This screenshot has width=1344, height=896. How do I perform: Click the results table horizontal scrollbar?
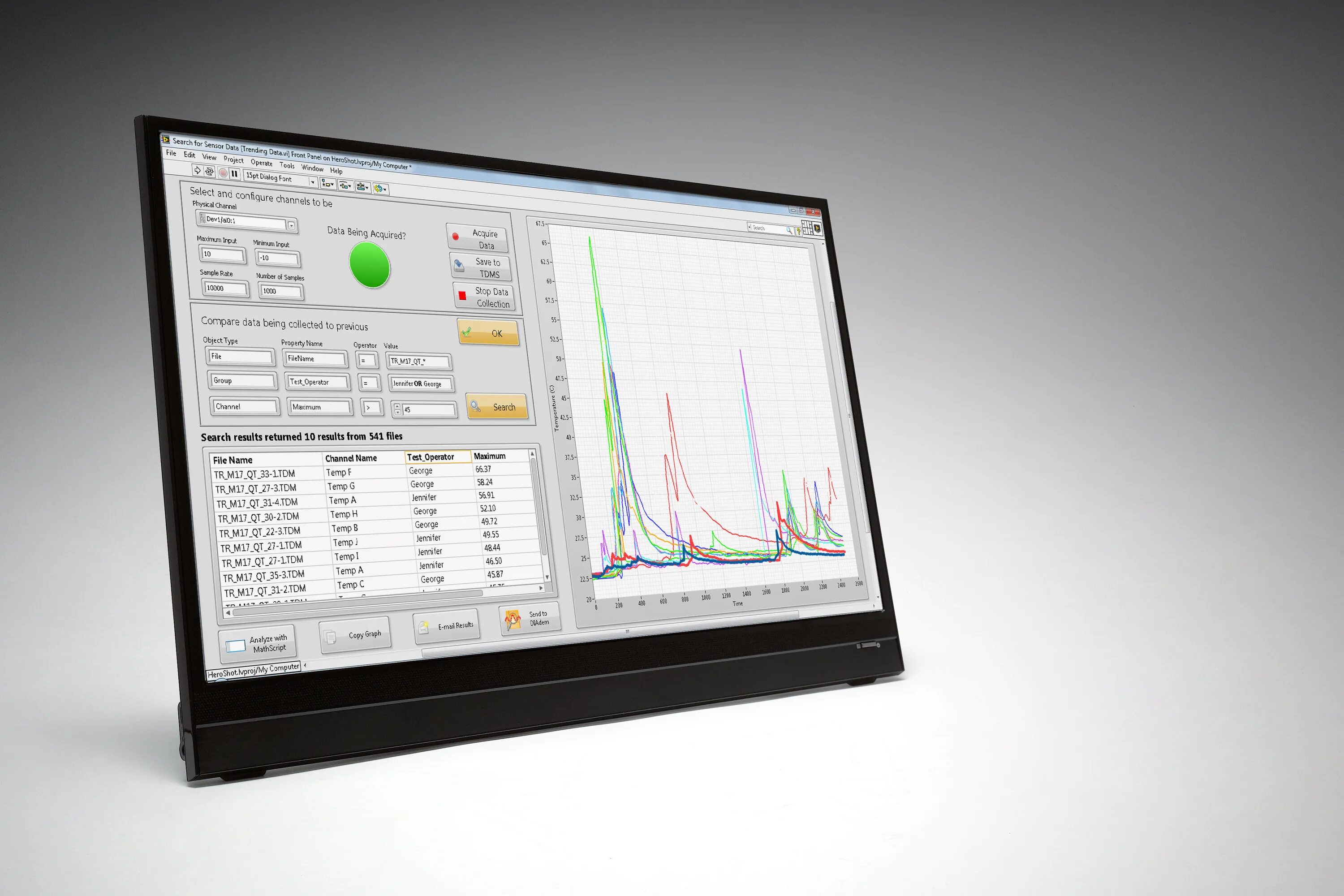tap(384, 600)
